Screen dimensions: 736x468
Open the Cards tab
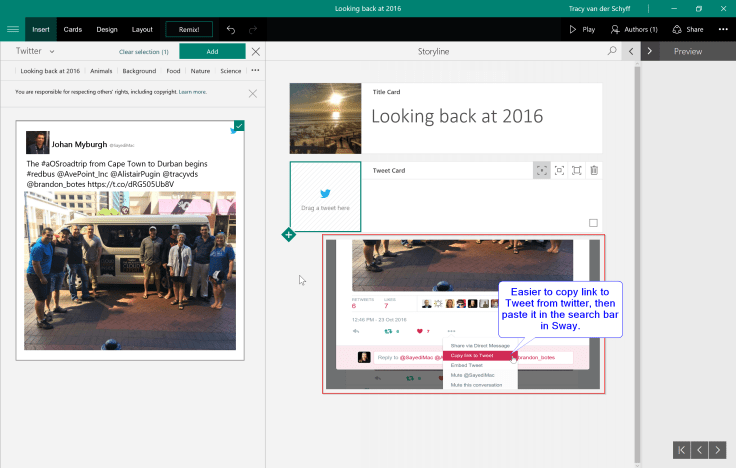point(73,30)
